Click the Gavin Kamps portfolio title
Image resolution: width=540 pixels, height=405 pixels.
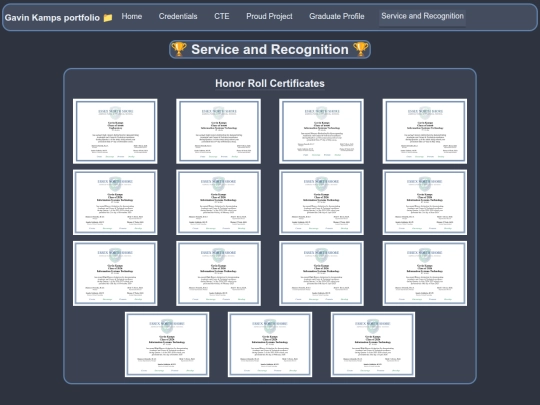click(x=52, y=18)
